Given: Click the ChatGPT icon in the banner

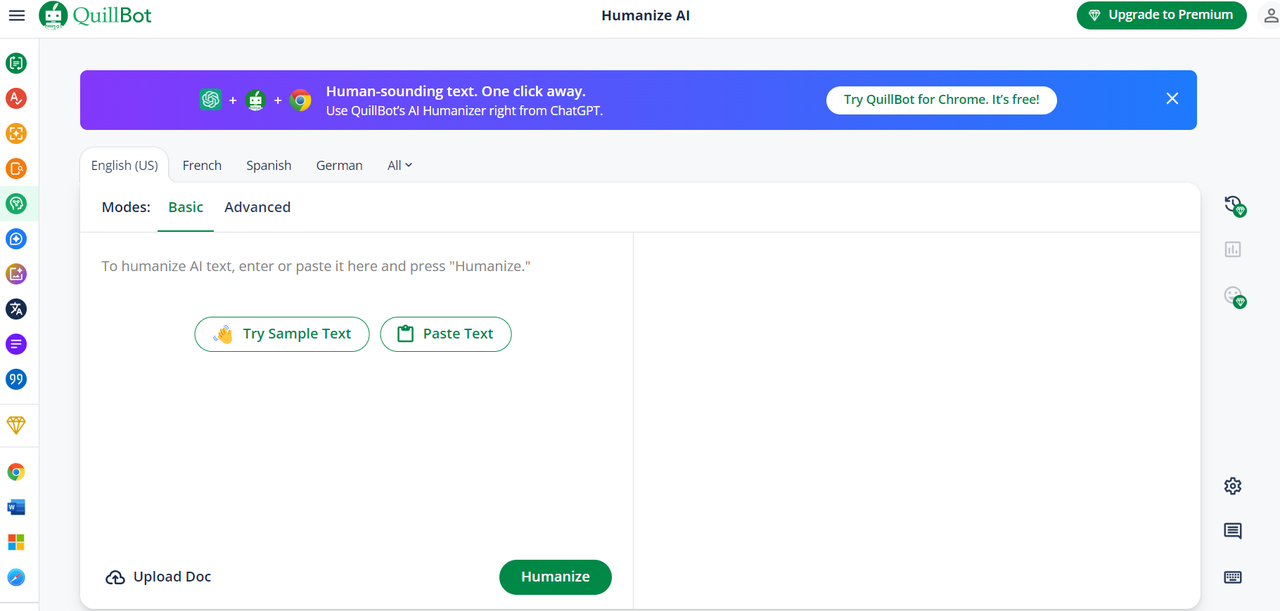Looking at the screenshot, I should pos(210,100).
